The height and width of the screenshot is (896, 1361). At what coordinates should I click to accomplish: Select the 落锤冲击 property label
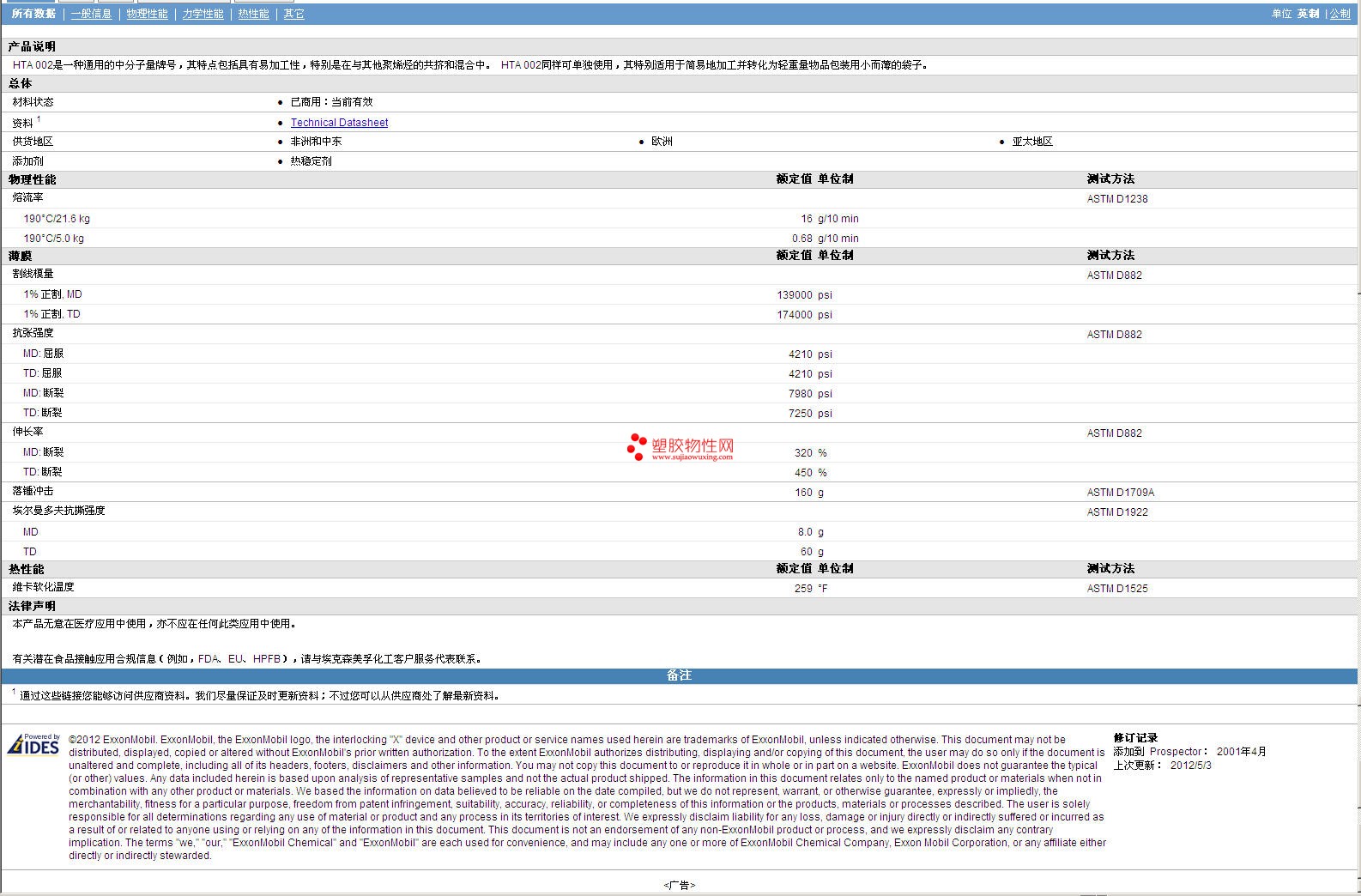pyautogui.click(x=33, y=491)
